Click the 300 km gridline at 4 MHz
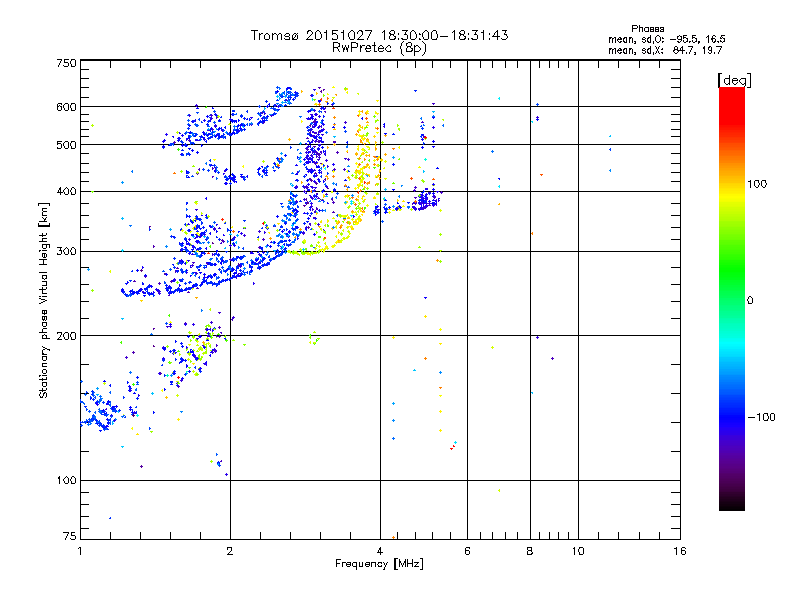 (380, 251)
